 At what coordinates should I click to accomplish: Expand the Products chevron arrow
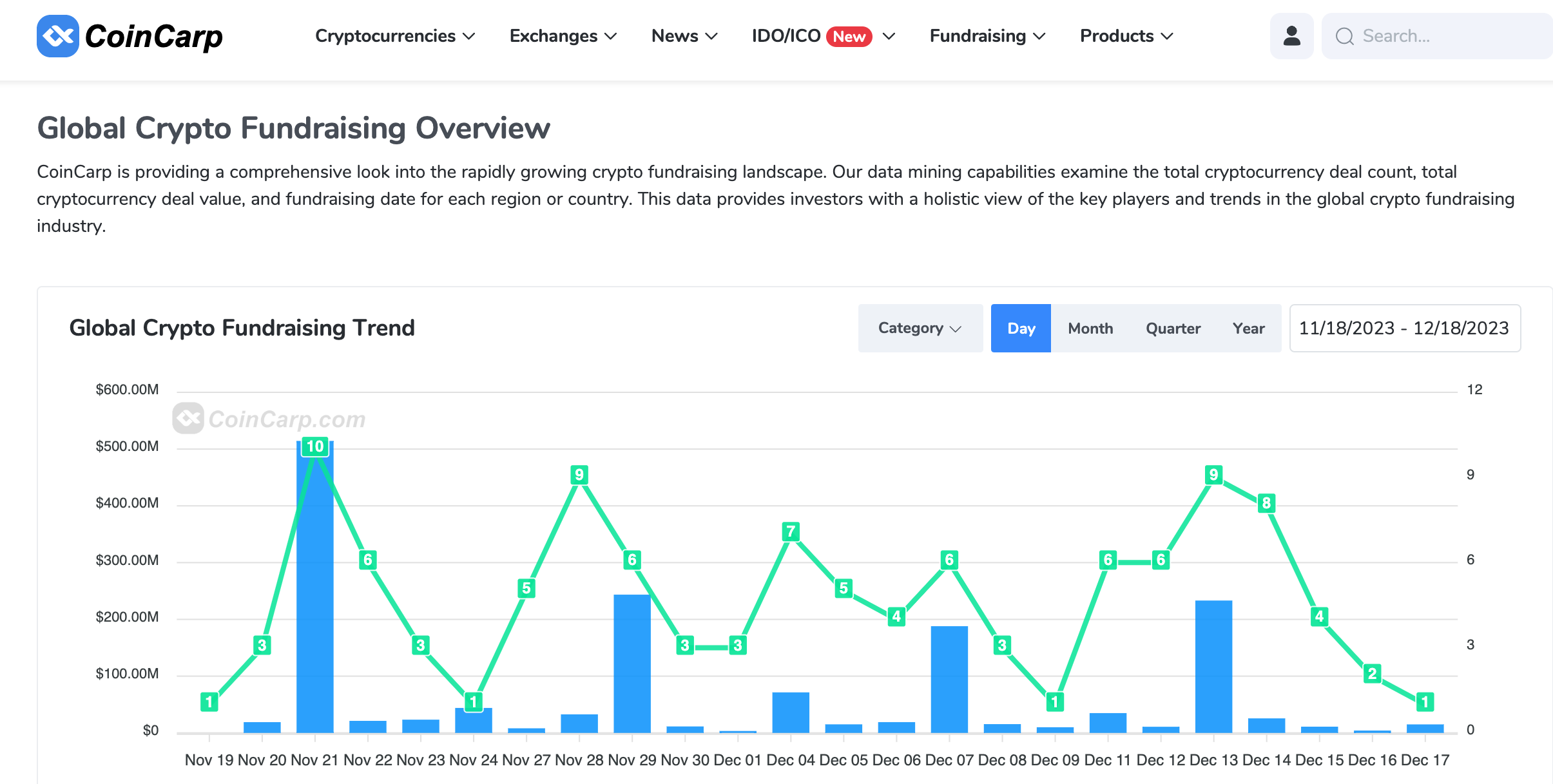click(x=1167, y=37)
